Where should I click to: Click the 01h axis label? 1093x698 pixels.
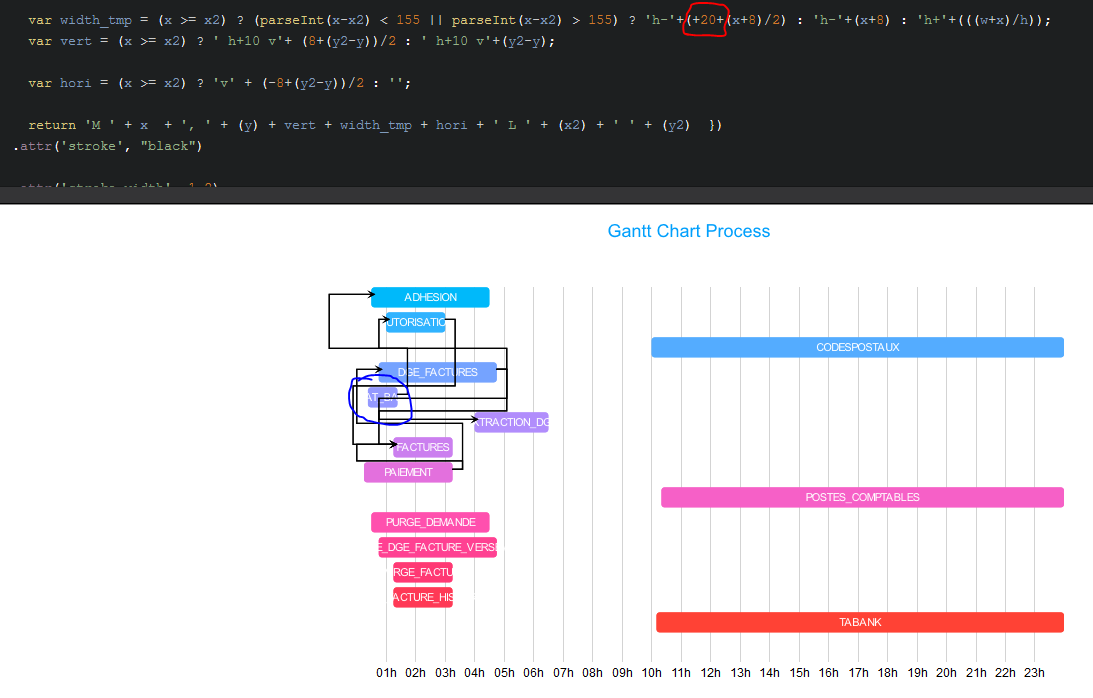386,673
